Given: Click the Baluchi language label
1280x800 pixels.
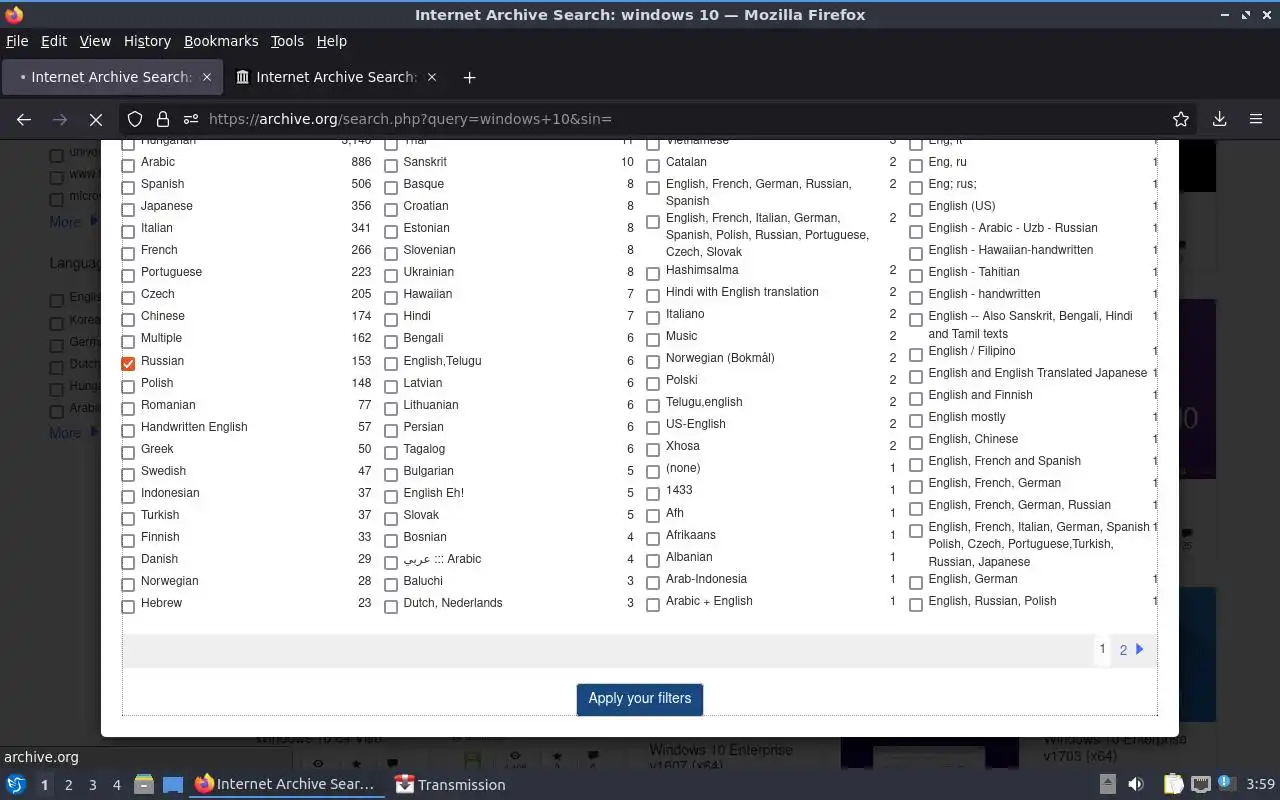Looking at the screenshot, I should 423,581.
